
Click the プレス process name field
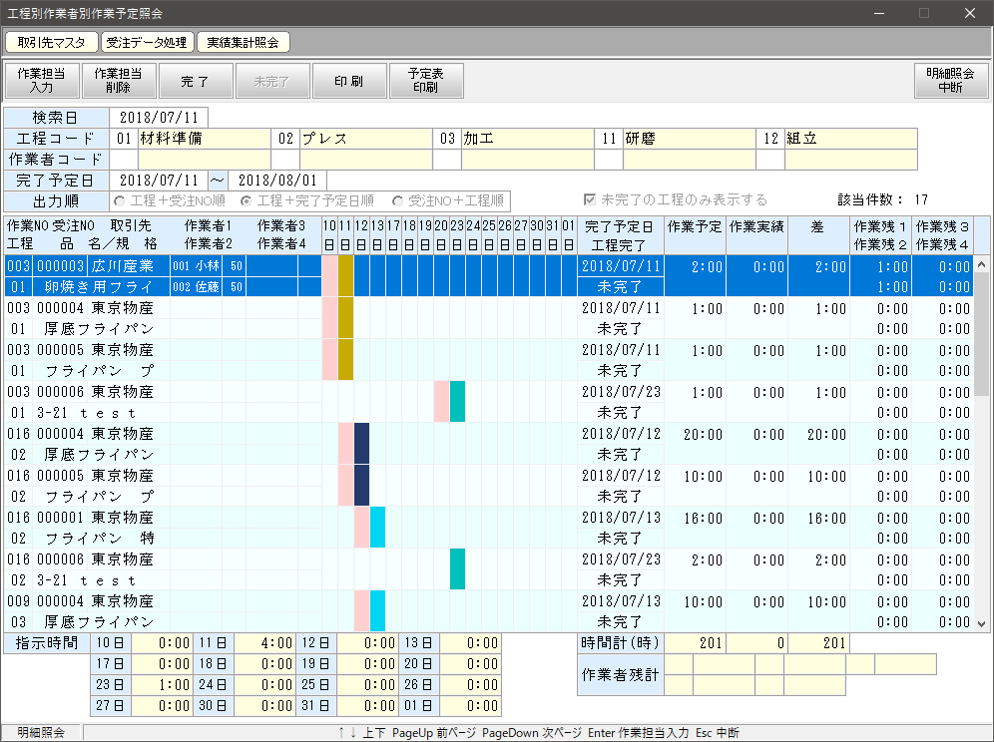pos(366,138)
